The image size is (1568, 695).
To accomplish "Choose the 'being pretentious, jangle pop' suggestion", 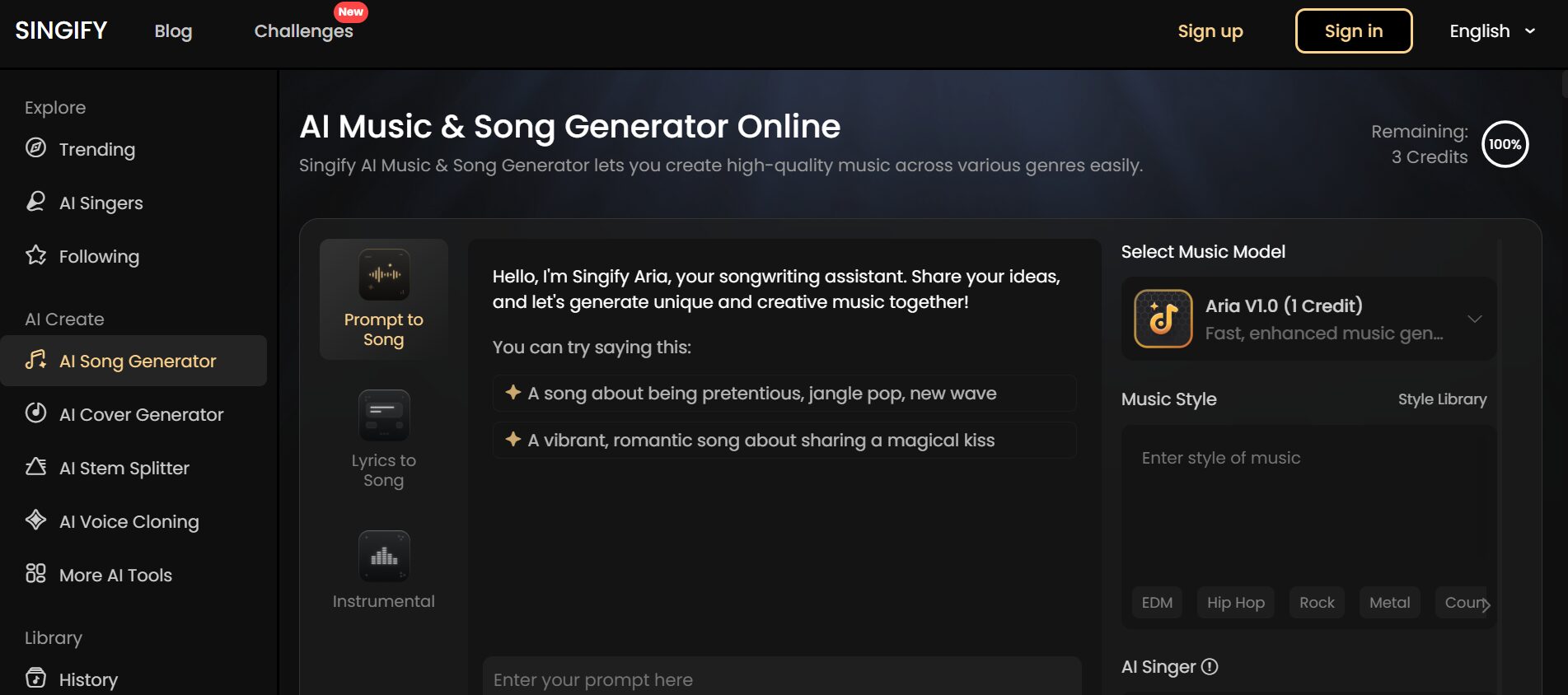I will pos(784,393).
